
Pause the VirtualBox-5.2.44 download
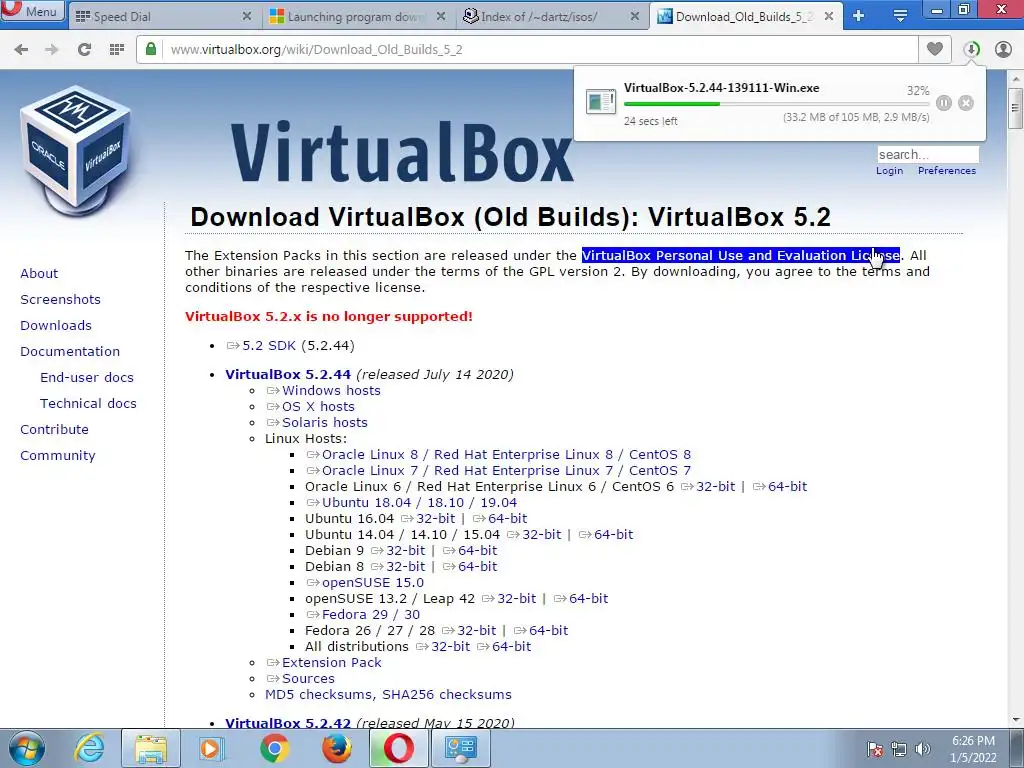944,103
